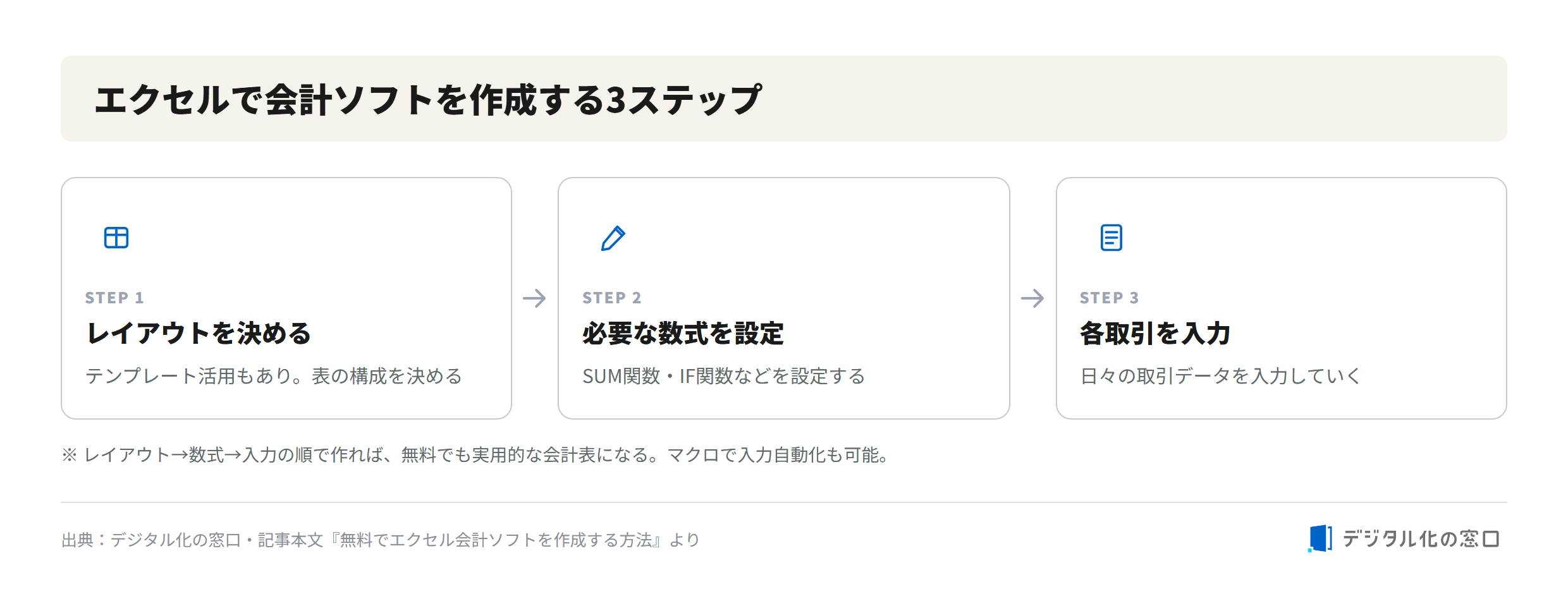The image size is (1568, 613).
Task: Click the document icon in Step 3
Action: coord(1111,238)
